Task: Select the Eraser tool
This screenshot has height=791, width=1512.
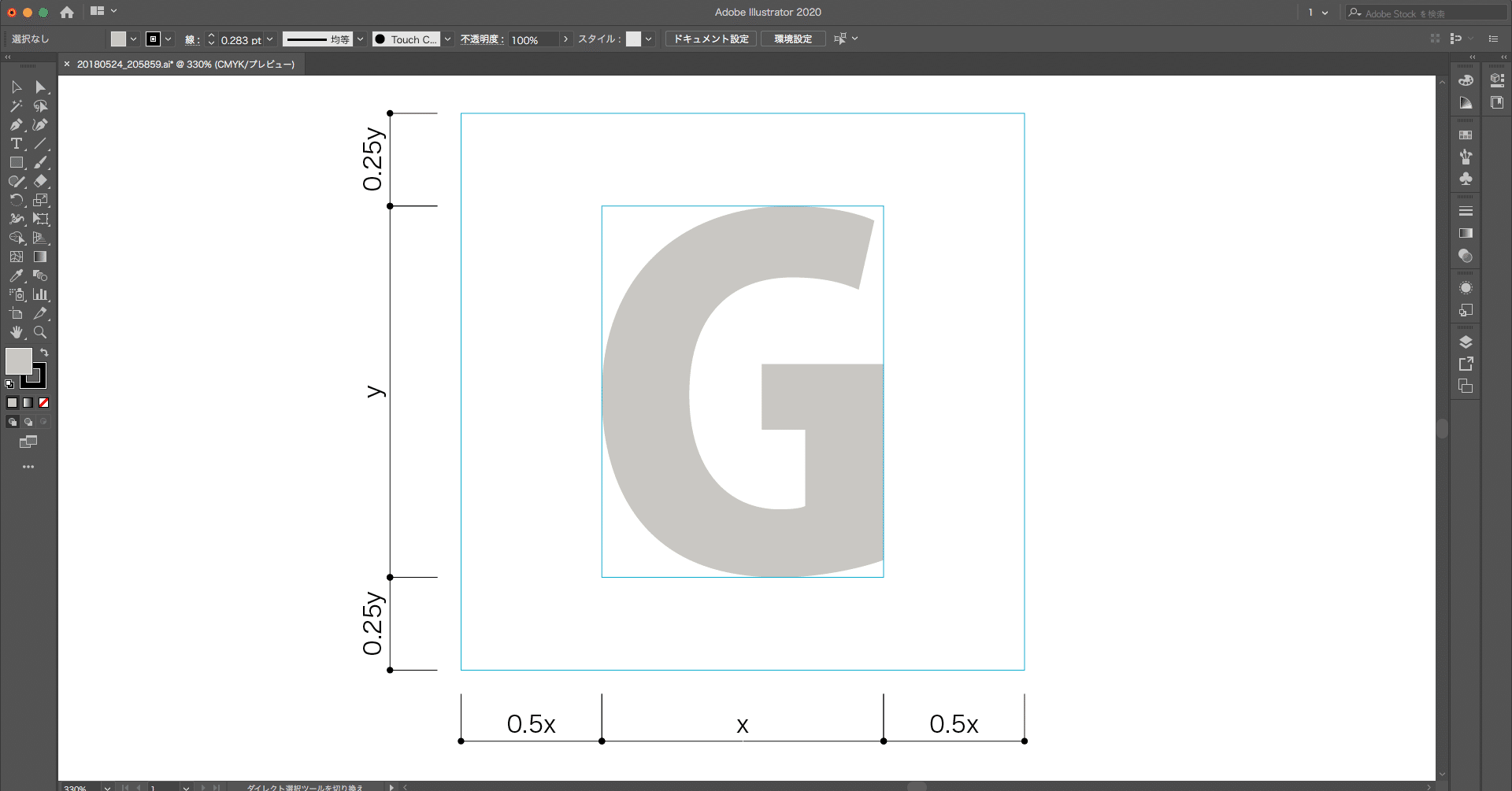Action: [x=41, y=181]
